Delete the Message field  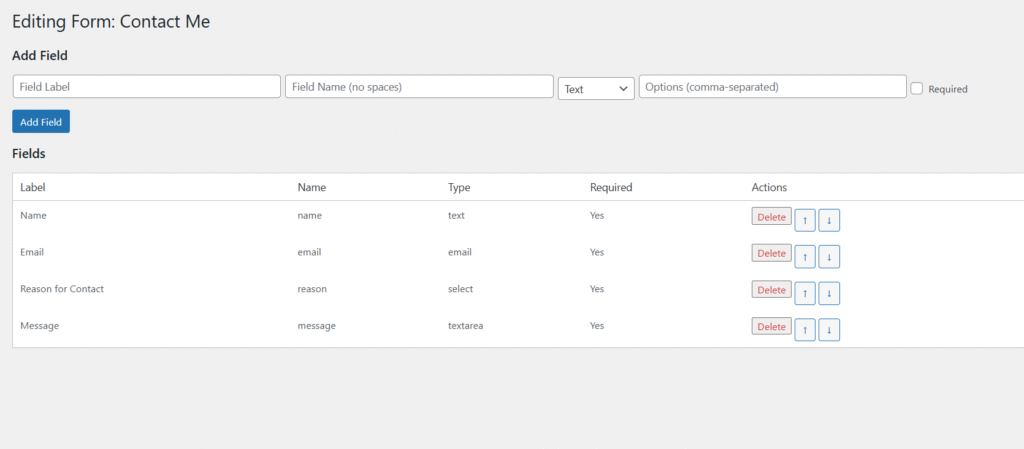(771, 326)
